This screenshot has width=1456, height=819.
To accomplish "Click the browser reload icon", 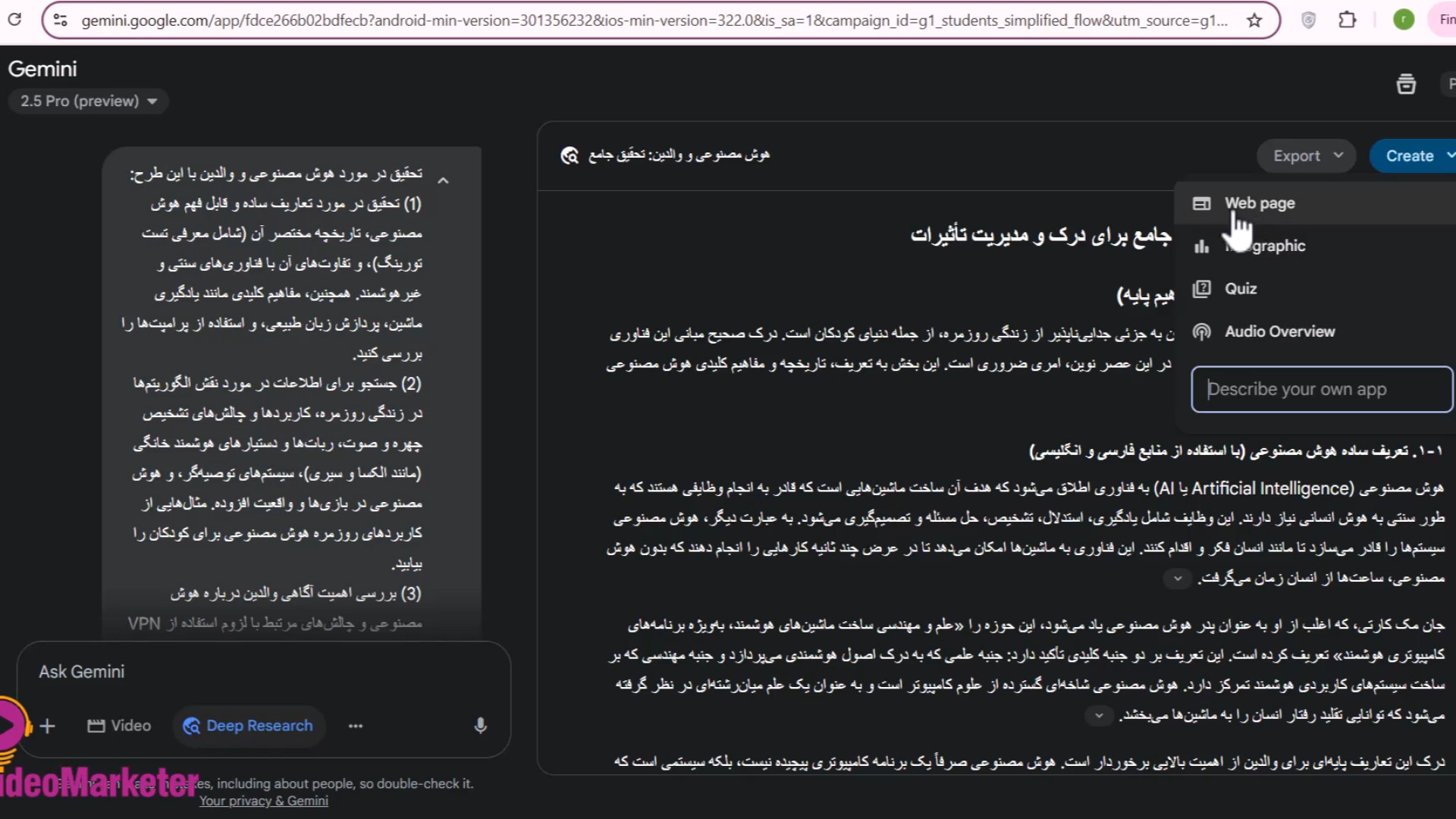I will (14, 19).
